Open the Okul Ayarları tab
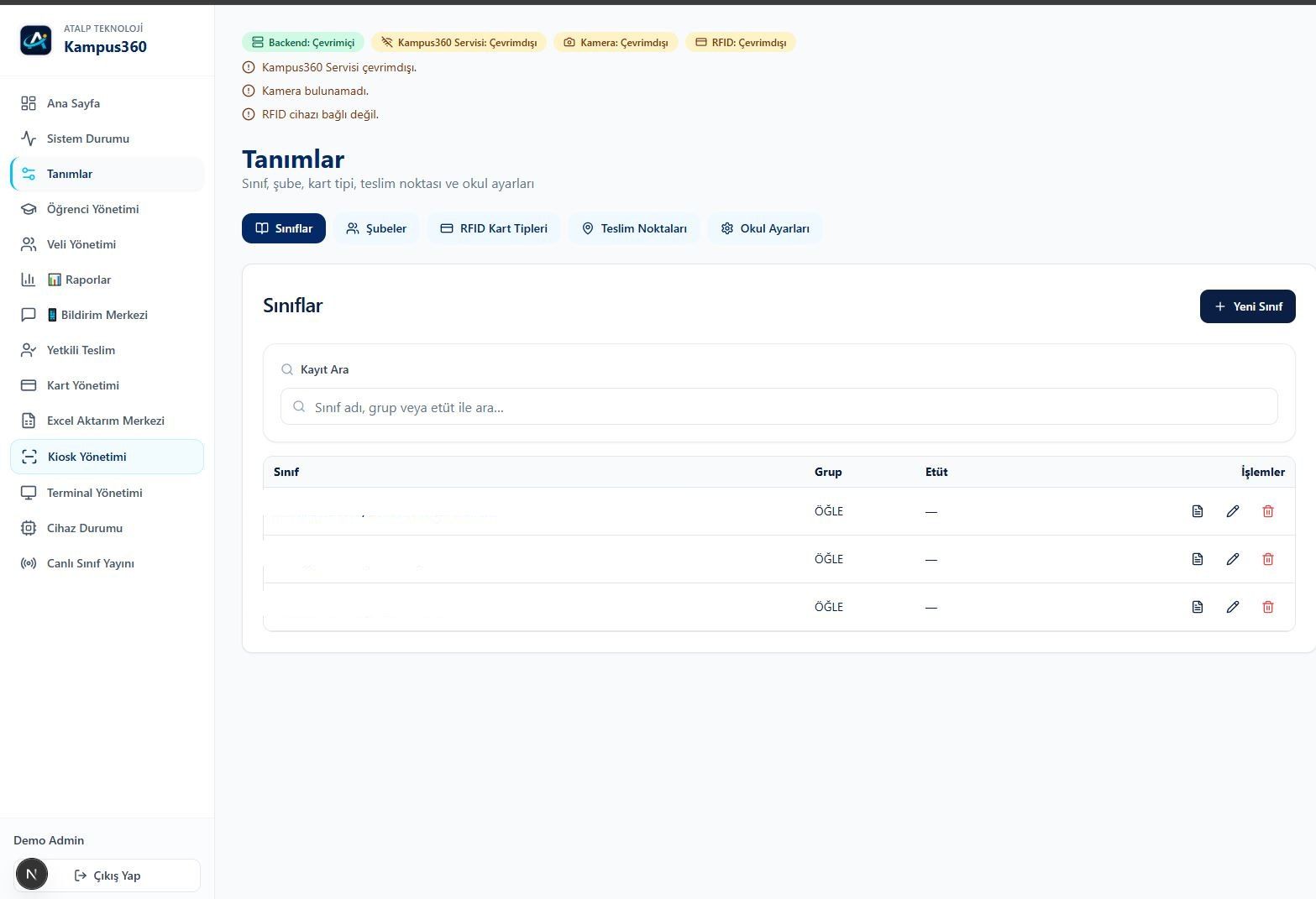Viewport: 1316px width, 899px height. tap(765, 228)
